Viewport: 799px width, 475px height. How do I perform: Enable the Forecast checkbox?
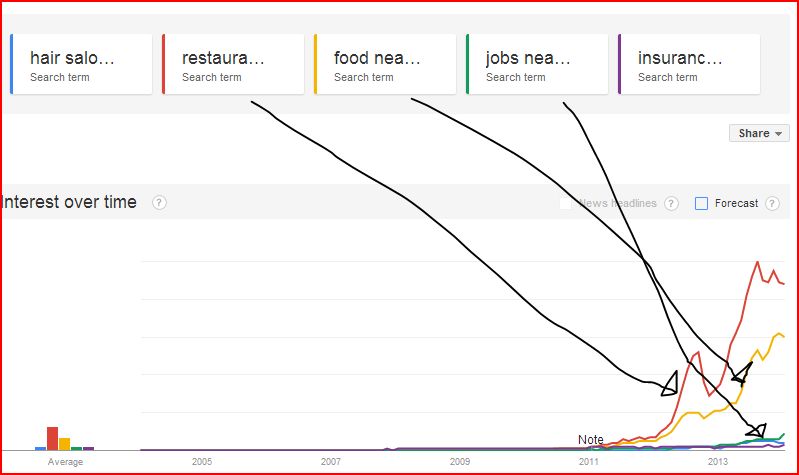702,203
